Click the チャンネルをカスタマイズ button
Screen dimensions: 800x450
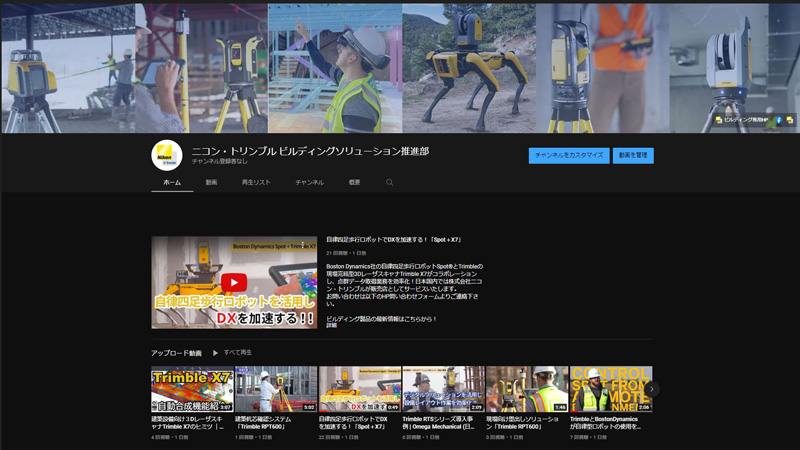[569, 155]
